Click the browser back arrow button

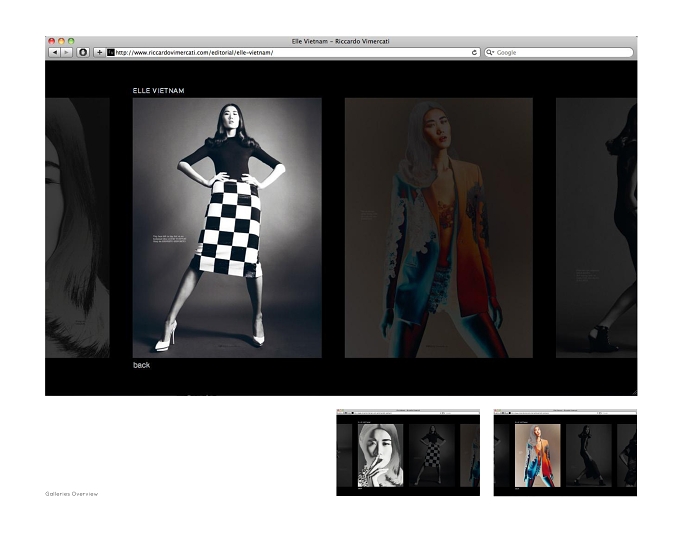point(55,52)
